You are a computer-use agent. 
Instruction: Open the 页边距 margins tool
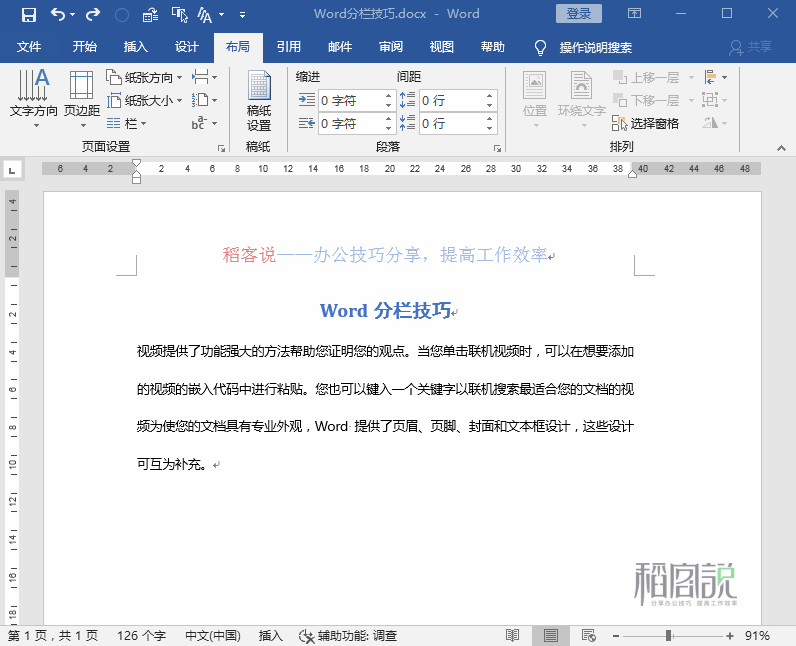pos(82,99)
